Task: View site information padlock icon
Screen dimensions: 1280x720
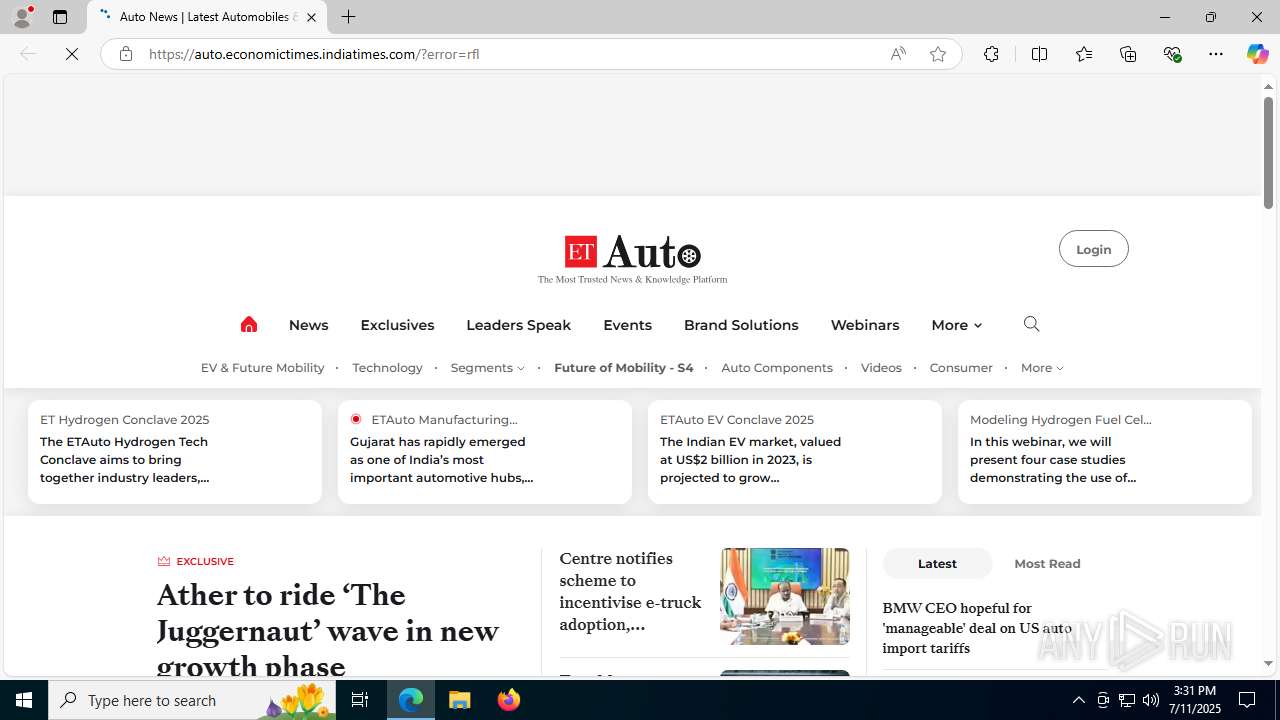Action: 125,54
